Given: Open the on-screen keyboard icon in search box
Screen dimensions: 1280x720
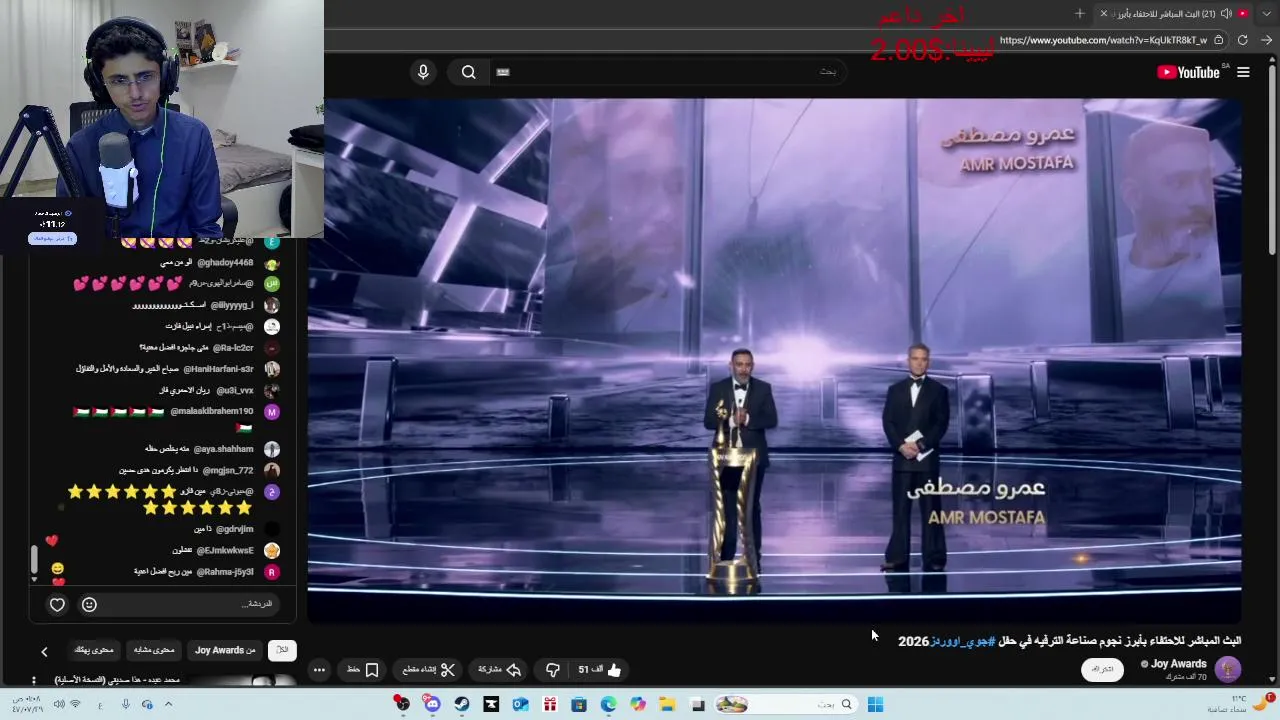Looking at the screenshot, I should point(503,72).
